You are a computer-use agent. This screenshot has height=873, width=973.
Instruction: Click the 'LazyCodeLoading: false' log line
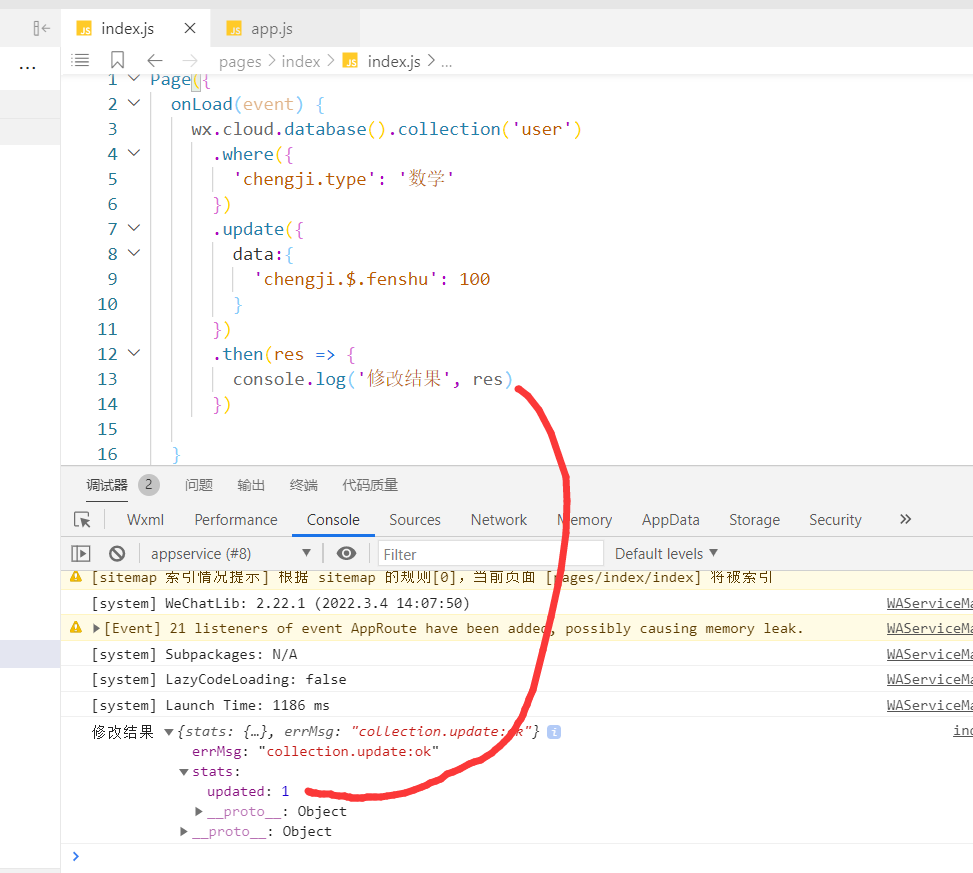219,679
